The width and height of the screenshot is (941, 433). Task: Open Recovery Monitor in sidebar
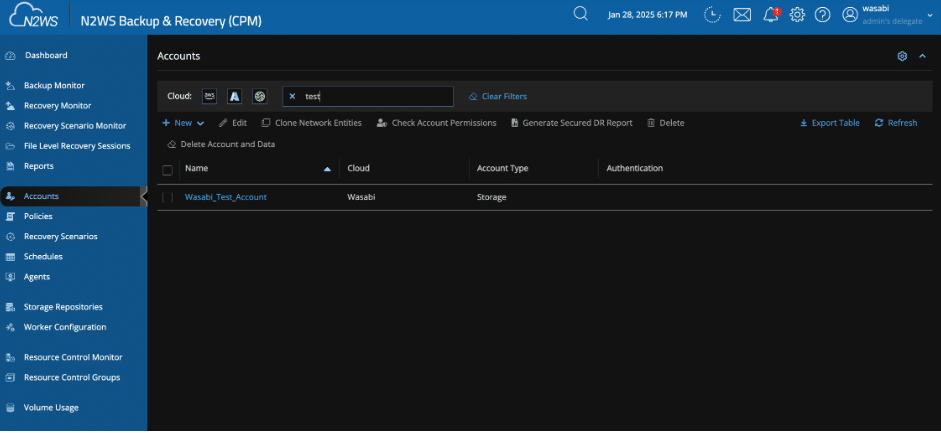tap(57, 106)
